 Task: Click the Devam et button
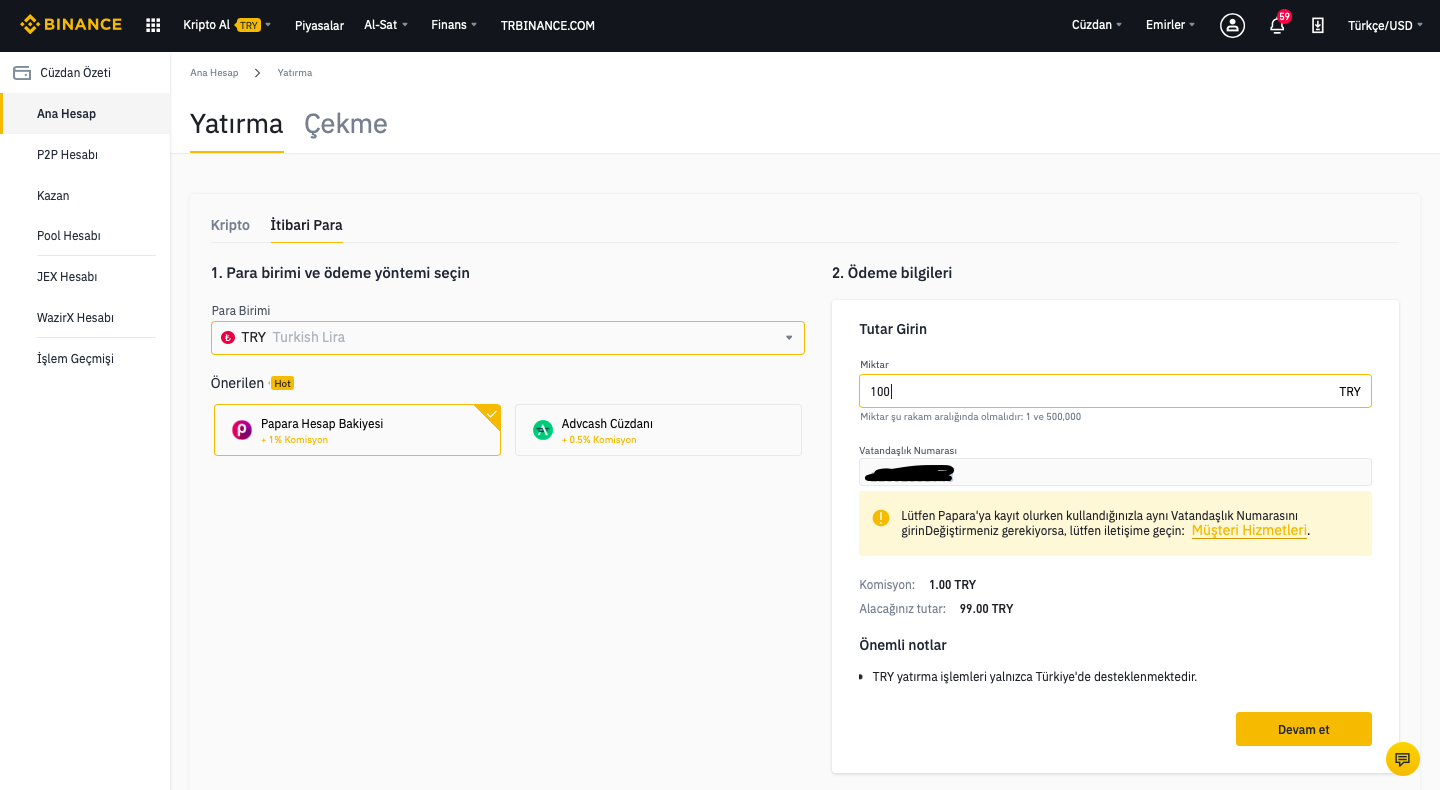1304,729
